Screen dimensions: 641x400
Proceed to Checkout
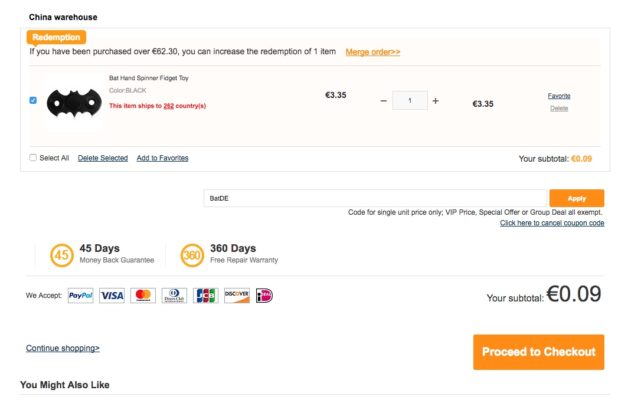[x=539, y=352]
